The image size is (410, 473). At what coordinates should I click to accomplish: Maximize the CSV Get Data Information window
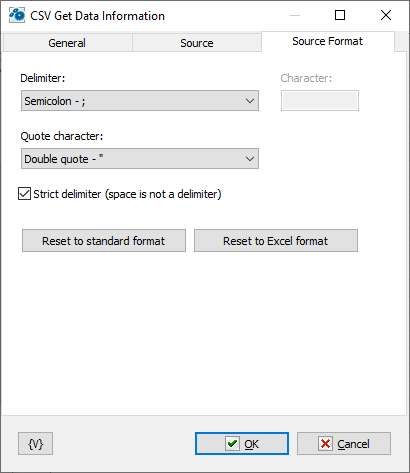coord(340,15)
